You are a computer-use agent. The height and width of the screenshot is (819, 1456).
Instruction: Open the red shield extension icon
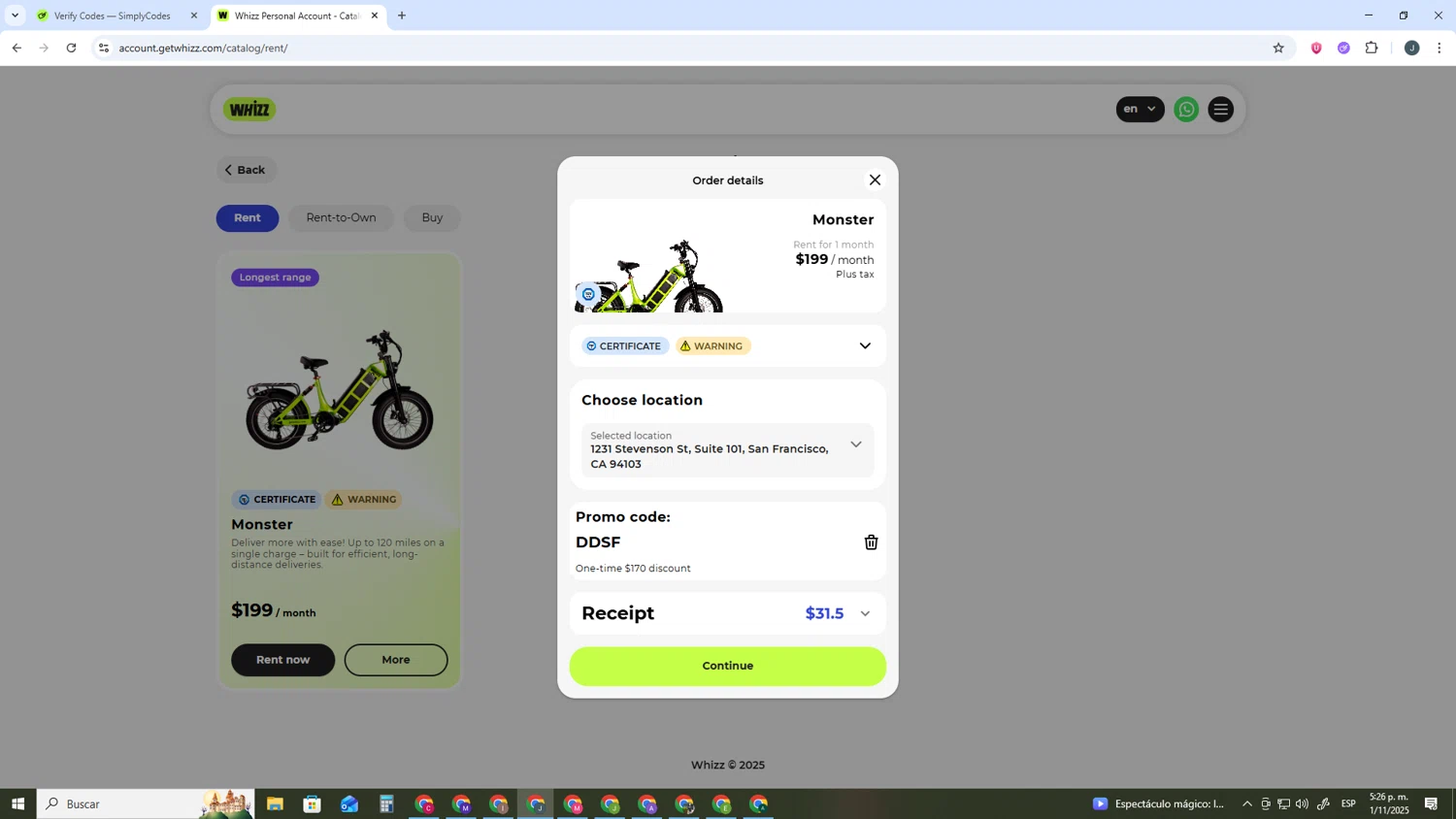point(1316,48)
